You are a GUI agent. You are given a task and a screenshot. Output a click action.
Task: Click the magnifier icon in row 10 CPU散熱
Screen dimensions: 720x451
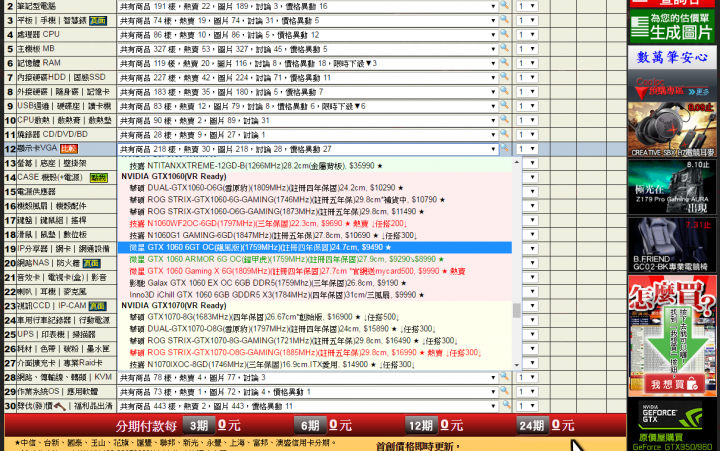[x=504, y=119]
